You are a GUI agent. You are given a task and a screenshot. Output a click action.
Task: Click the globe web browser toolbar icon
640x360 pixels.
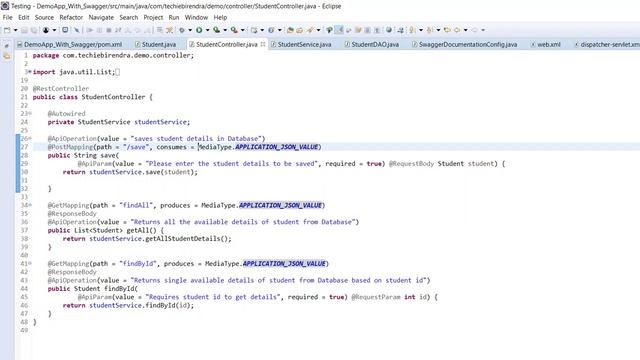pos(389,30)
